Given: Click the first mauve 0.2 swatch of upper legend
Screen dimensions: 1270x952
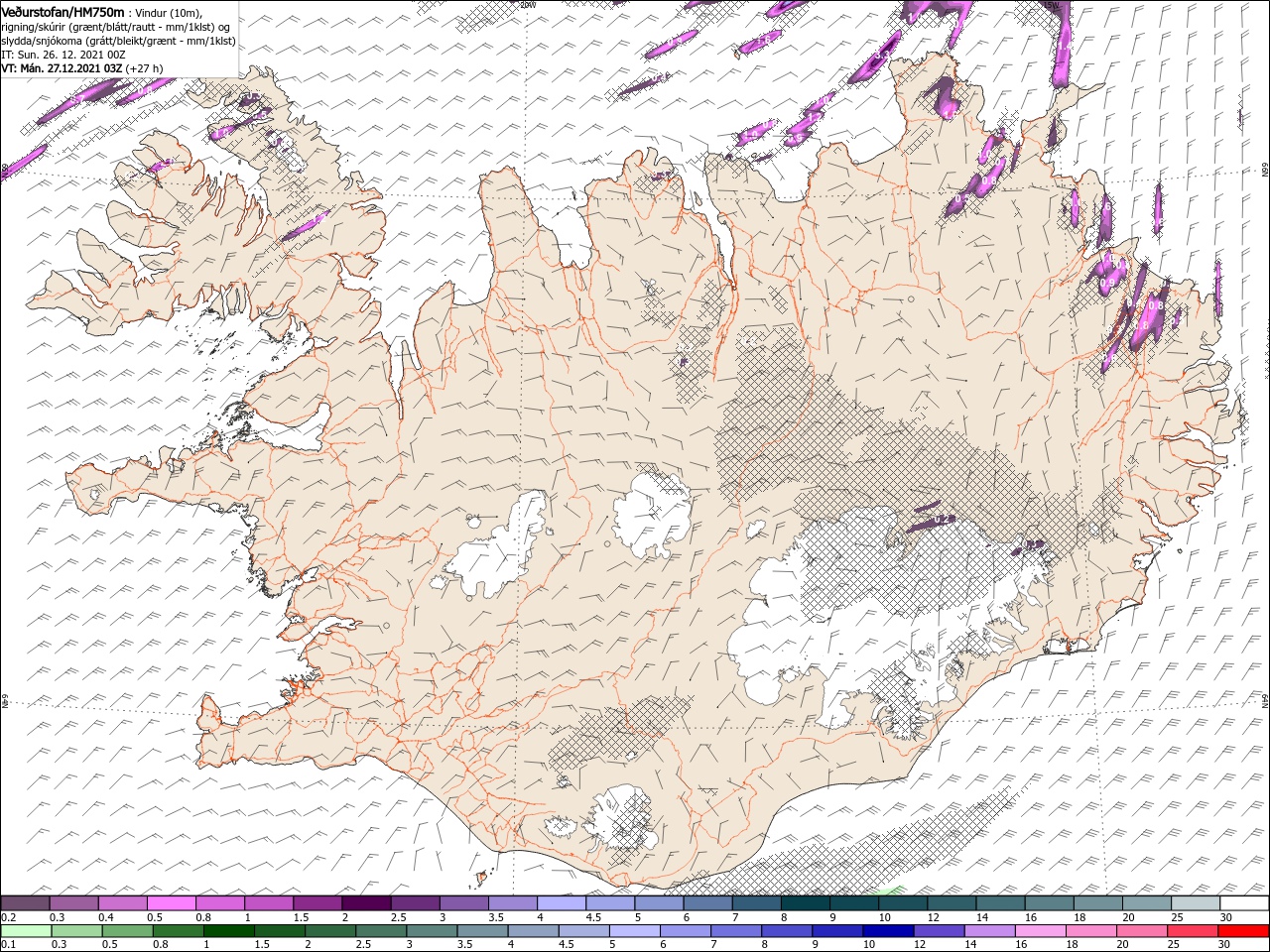Looking at the screenshot, I should (25, 903).
